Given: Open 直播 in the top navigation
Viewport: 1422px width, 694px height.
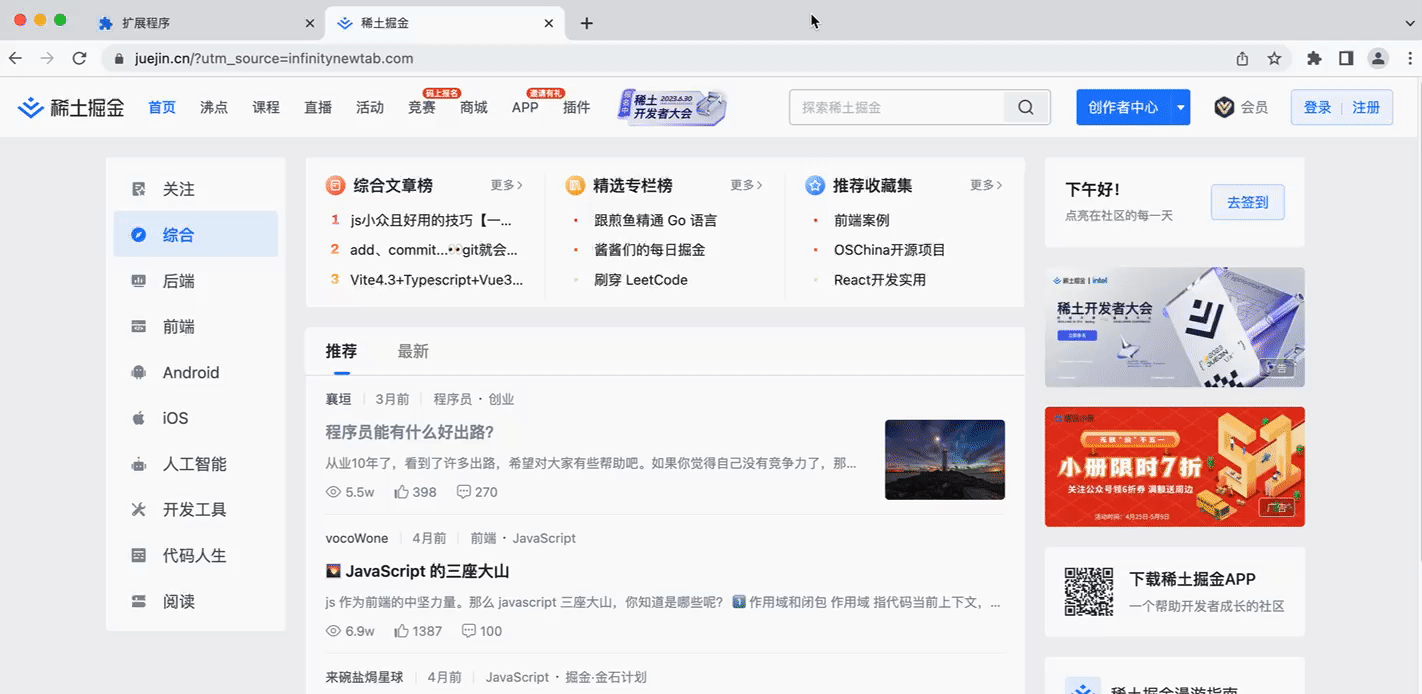Looking at the screenshot, I should point(318,107).
